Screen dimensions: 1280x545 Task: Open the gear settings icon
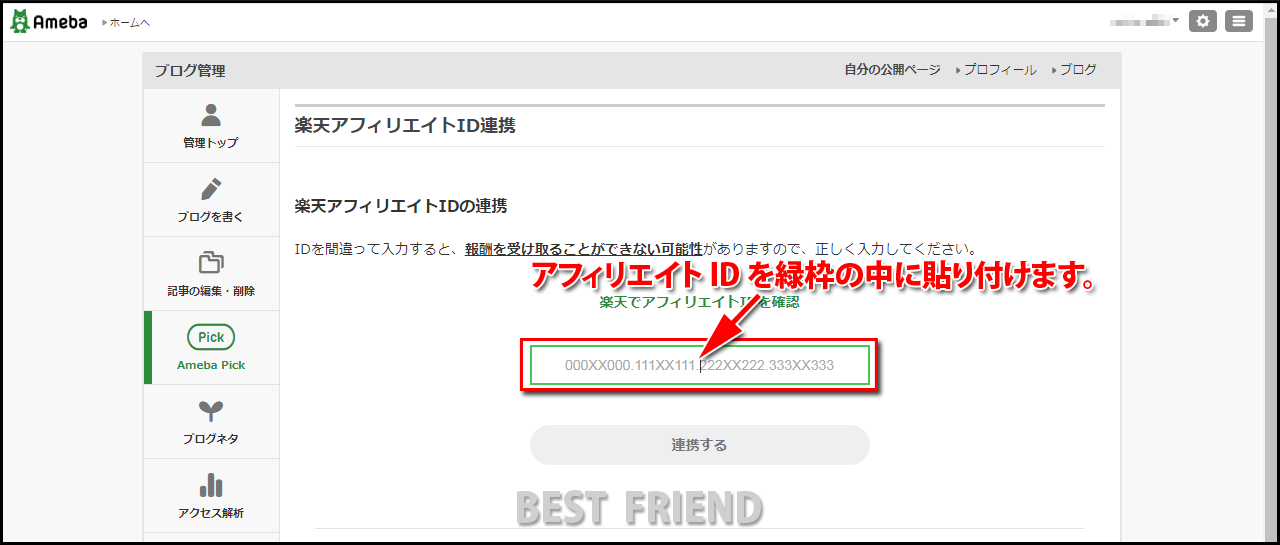pos(1203,21)
